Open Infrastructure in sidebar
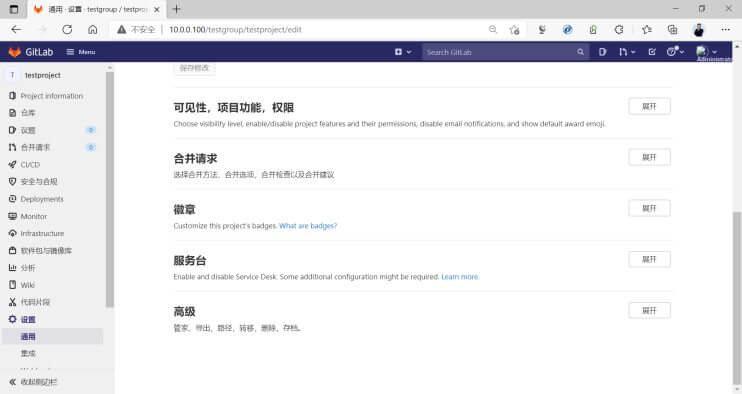 pos(42,233)
